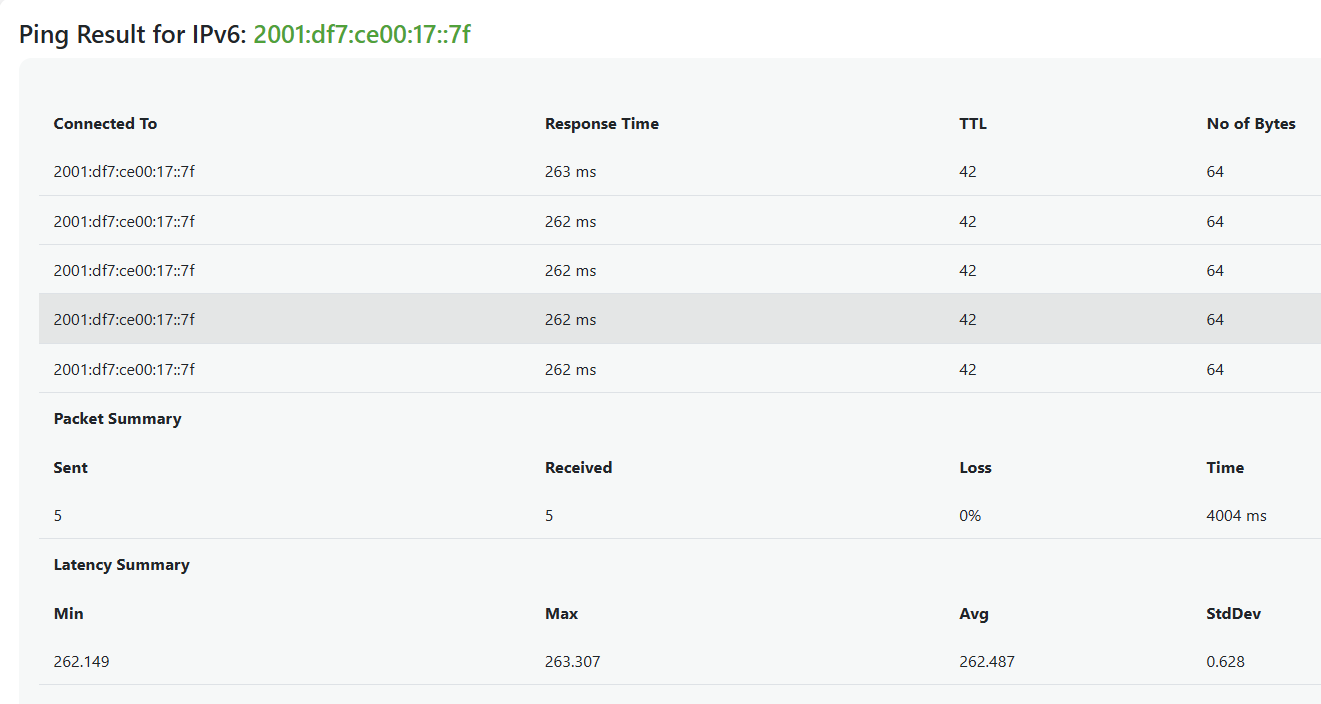Click the green IPv6 address in heading
1321x704 pixels.
pos(362,34)
